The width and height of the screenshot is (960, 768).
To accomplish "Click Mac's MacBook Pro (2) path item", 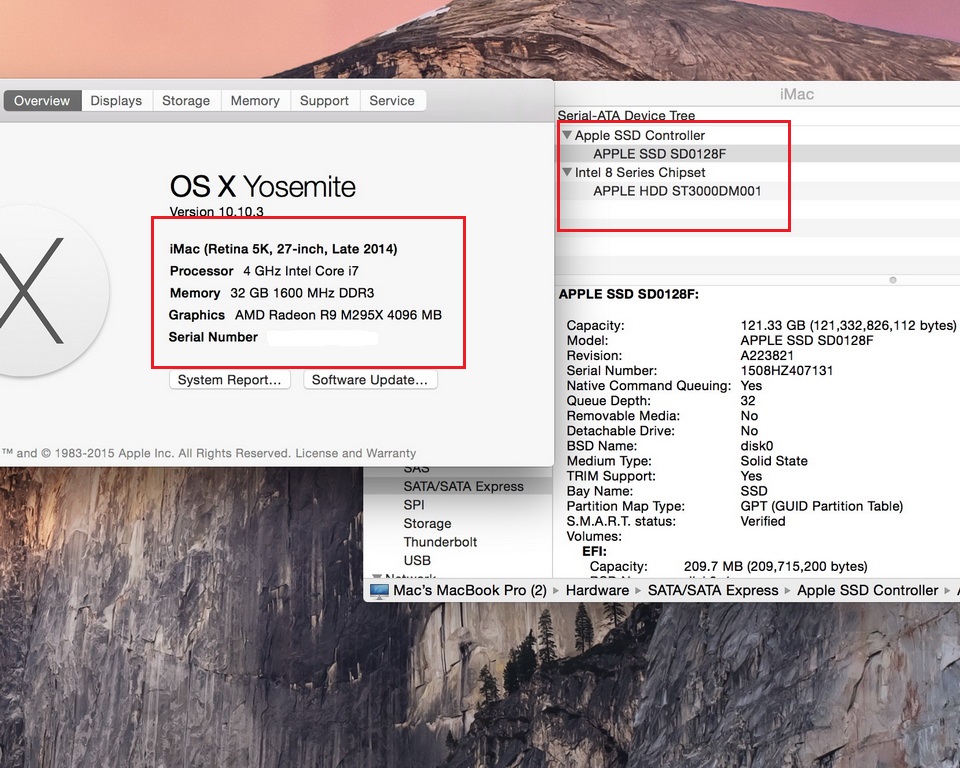I will [470, 590].
